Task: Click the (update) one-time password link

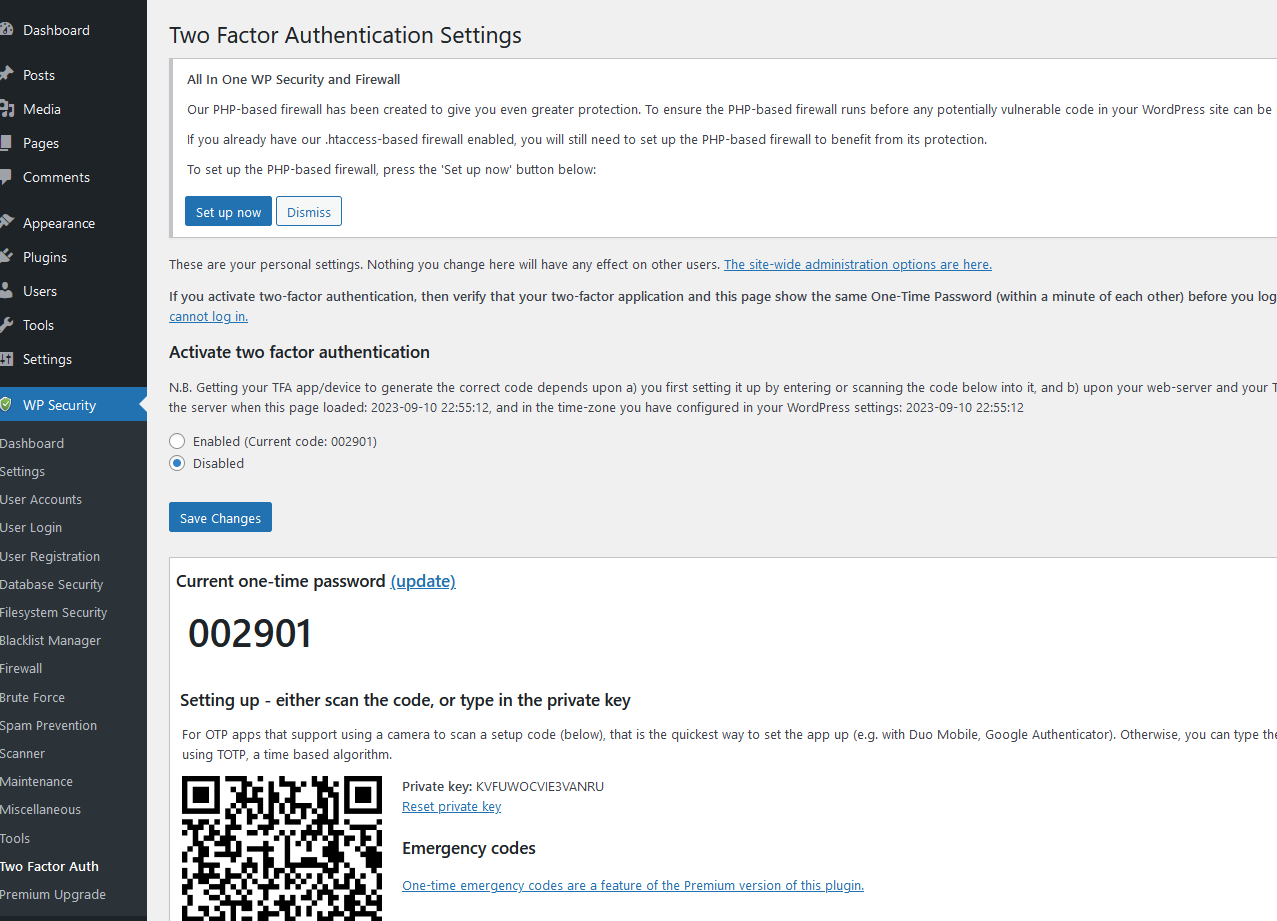Action: (423, 581)
